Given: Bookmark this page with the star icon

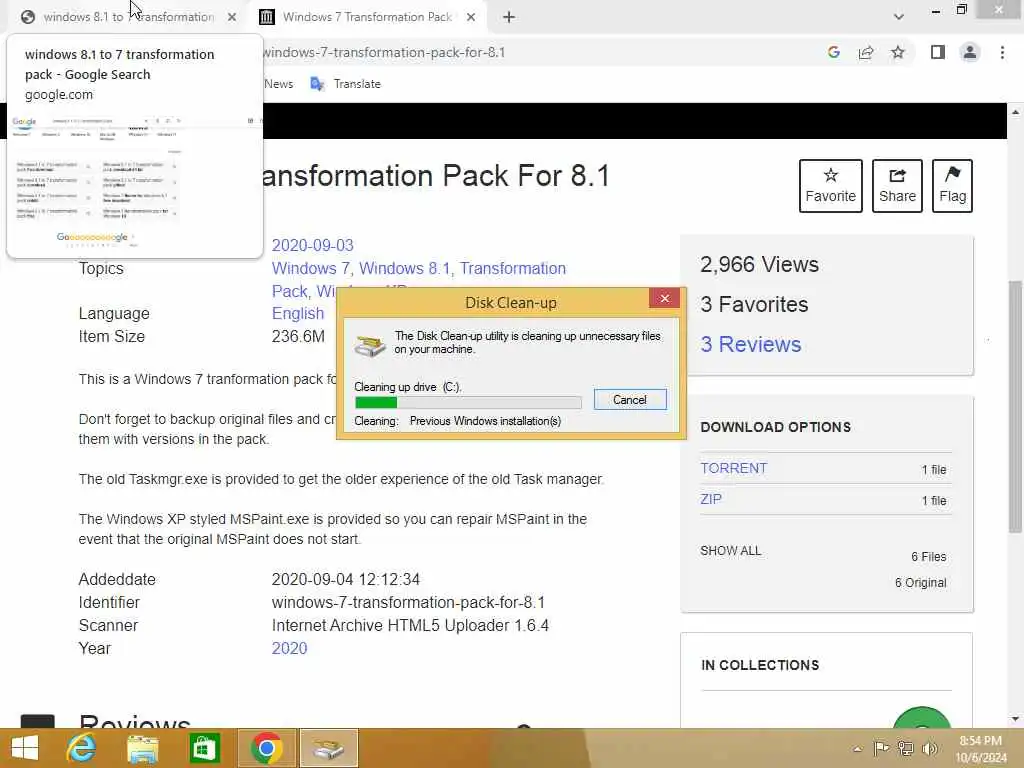Looking at the screenshot, I should click(x=898, y=52).
